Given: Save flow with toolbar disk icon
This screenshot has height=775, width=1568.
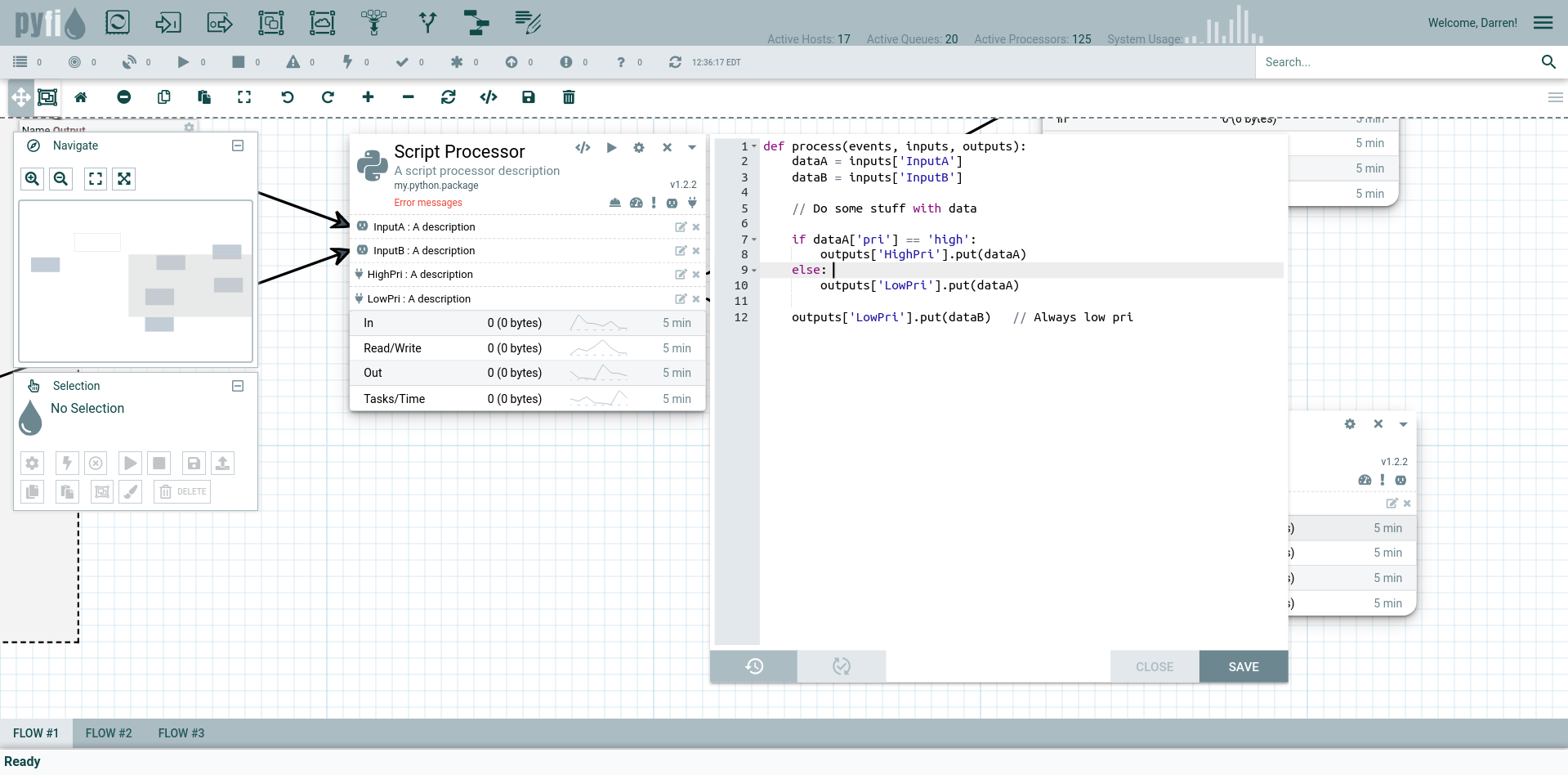Looking at the screenshot, I should pyautogui.click(x=529, y=97).
